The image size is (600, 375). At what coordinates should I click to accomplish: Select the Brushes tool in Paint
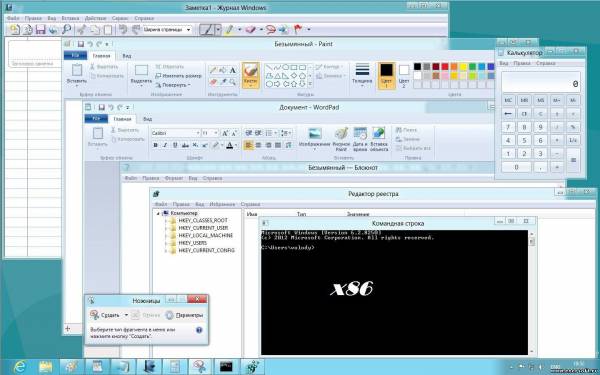(251, 75)
